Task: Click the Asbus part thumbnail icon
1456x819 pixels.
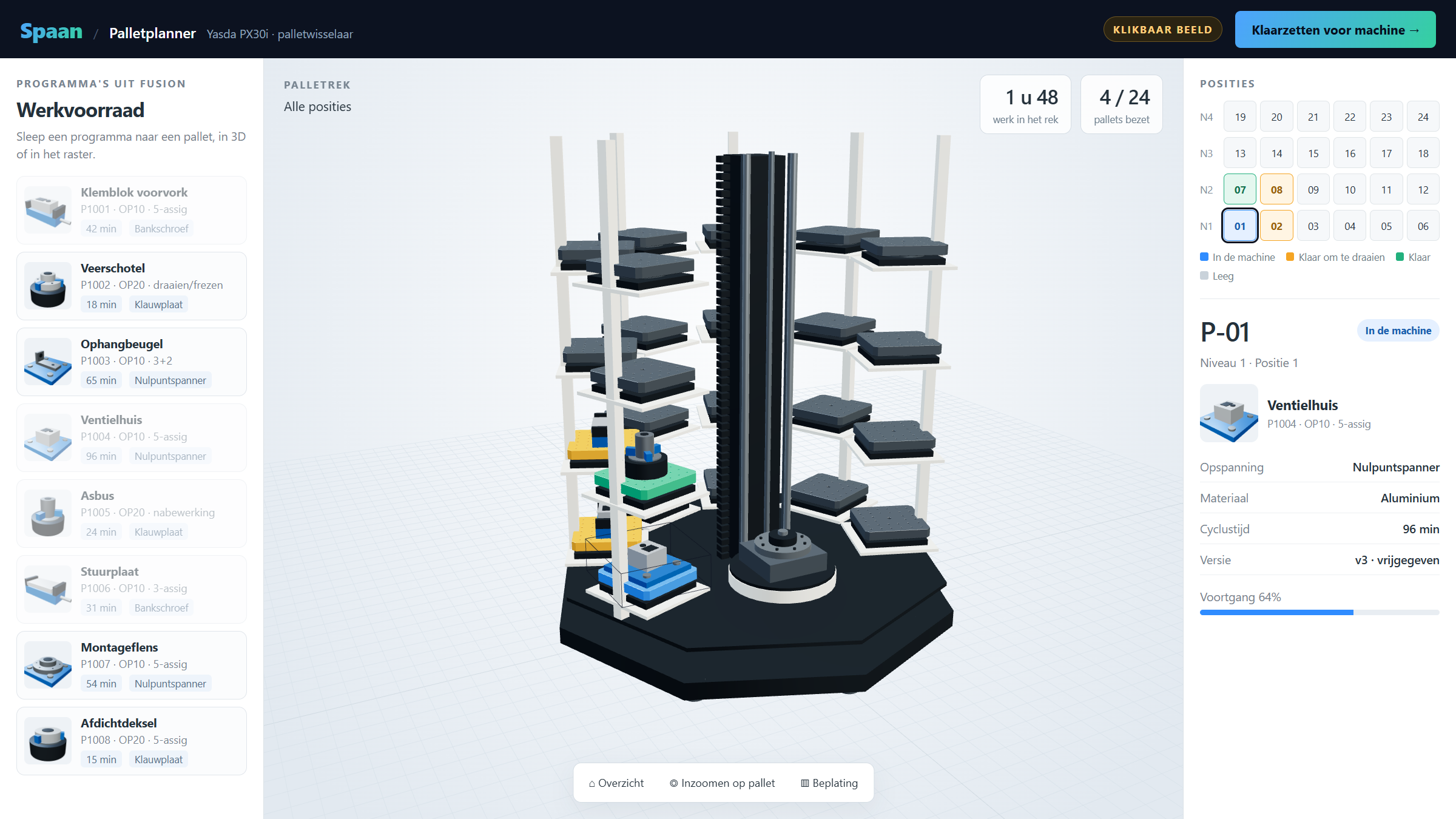Action: [48, 513]
